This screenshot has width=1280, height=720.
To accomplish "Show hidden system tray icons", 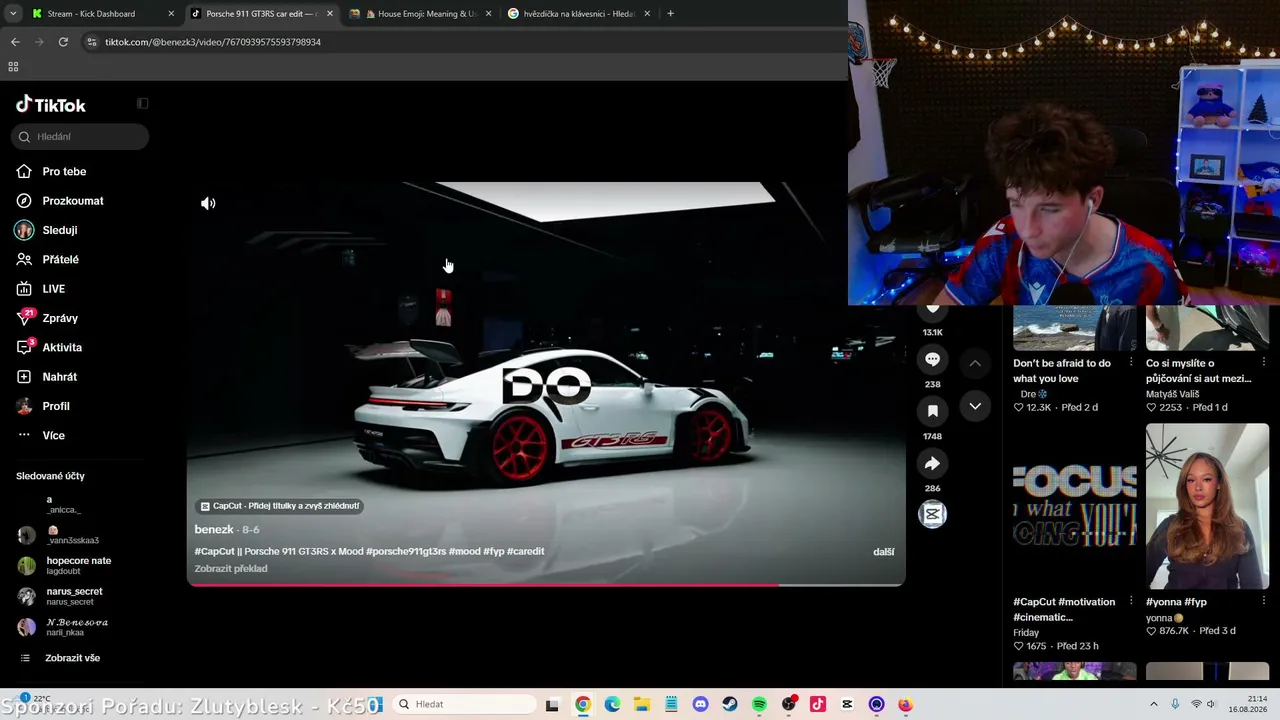I will (1153, 705).
